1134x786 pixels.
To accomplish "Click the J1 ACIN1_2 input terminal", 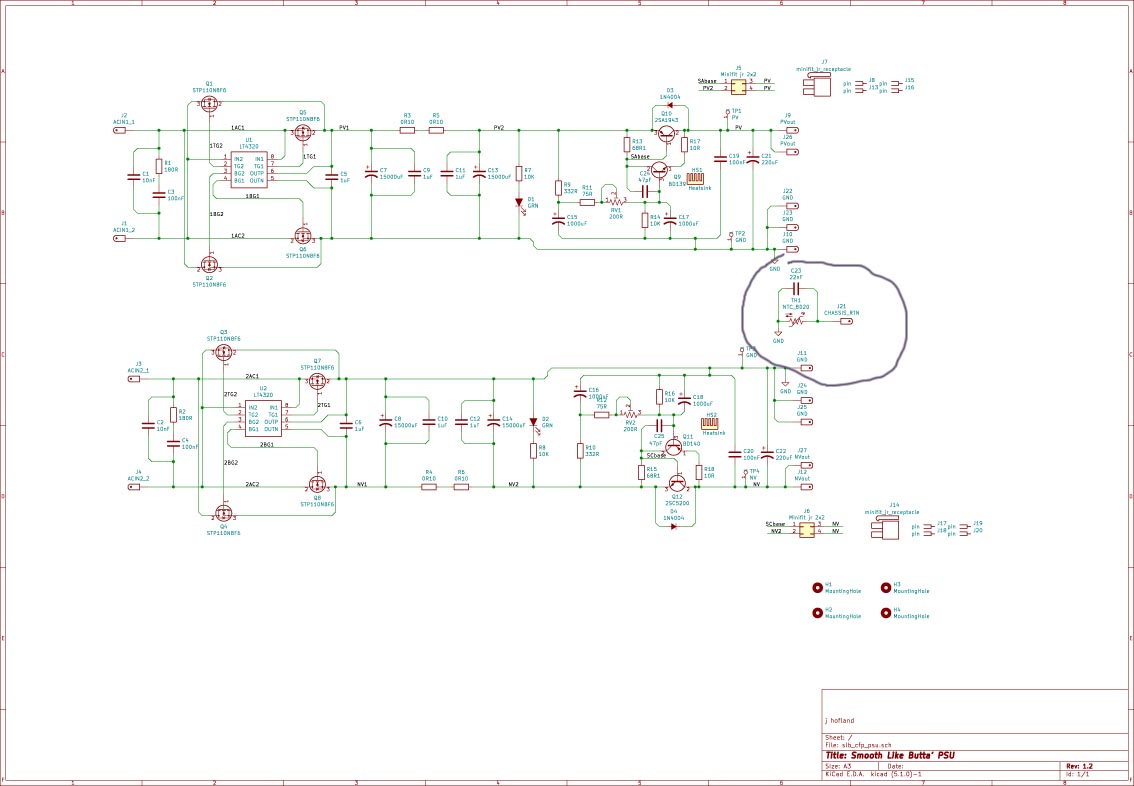I will coord(119,237).
